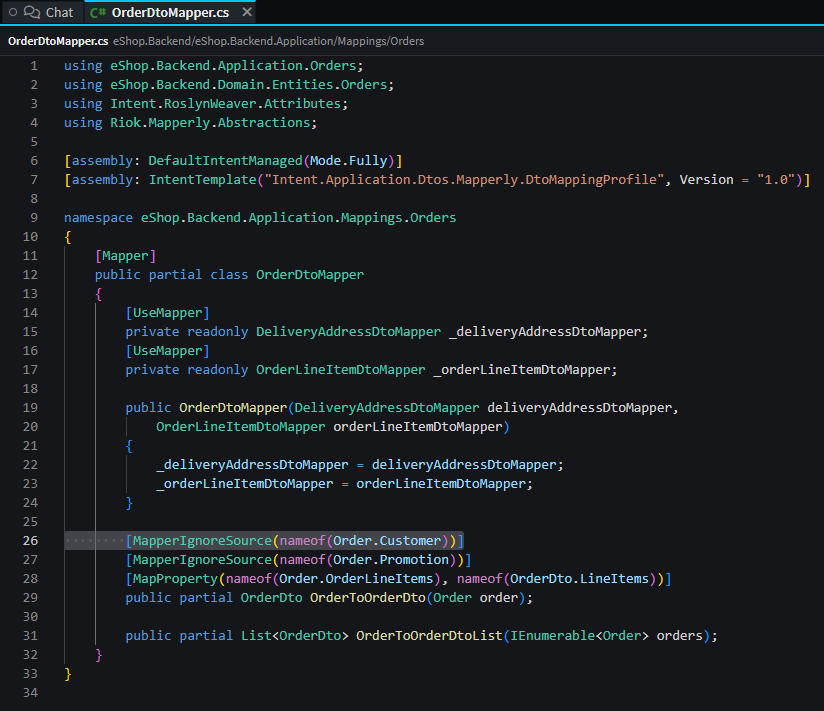This screenshot has height=711, width=824.
Task: Click second [UseMapper] attribute on line 16
Action: (x=168, y=351)
